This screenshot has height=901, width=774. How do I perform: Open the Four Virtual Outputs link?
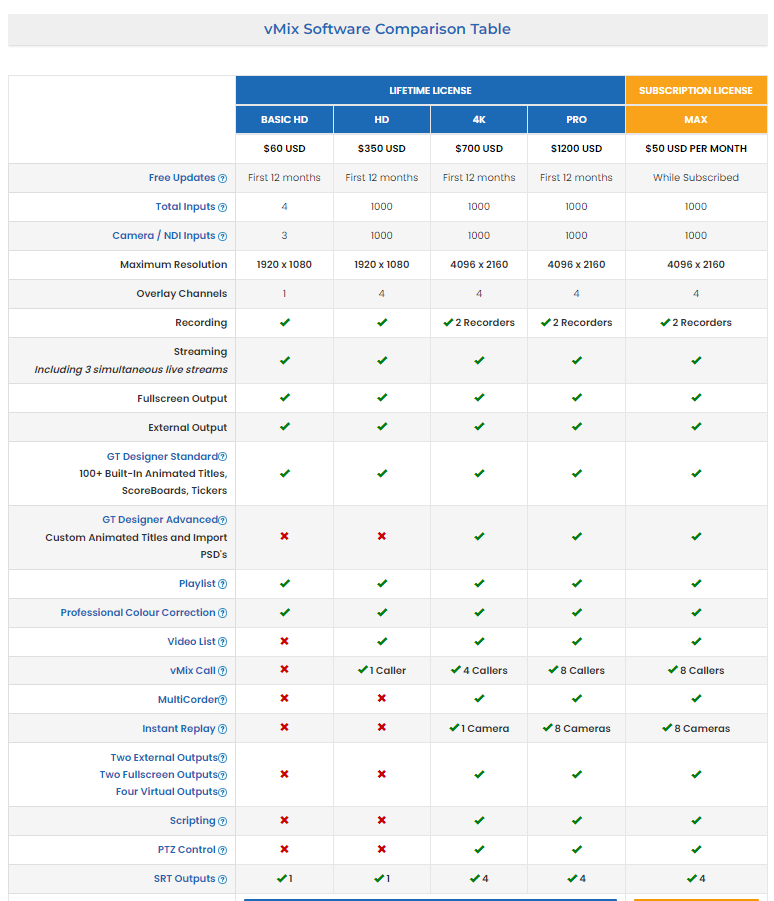tap(166, 792)
